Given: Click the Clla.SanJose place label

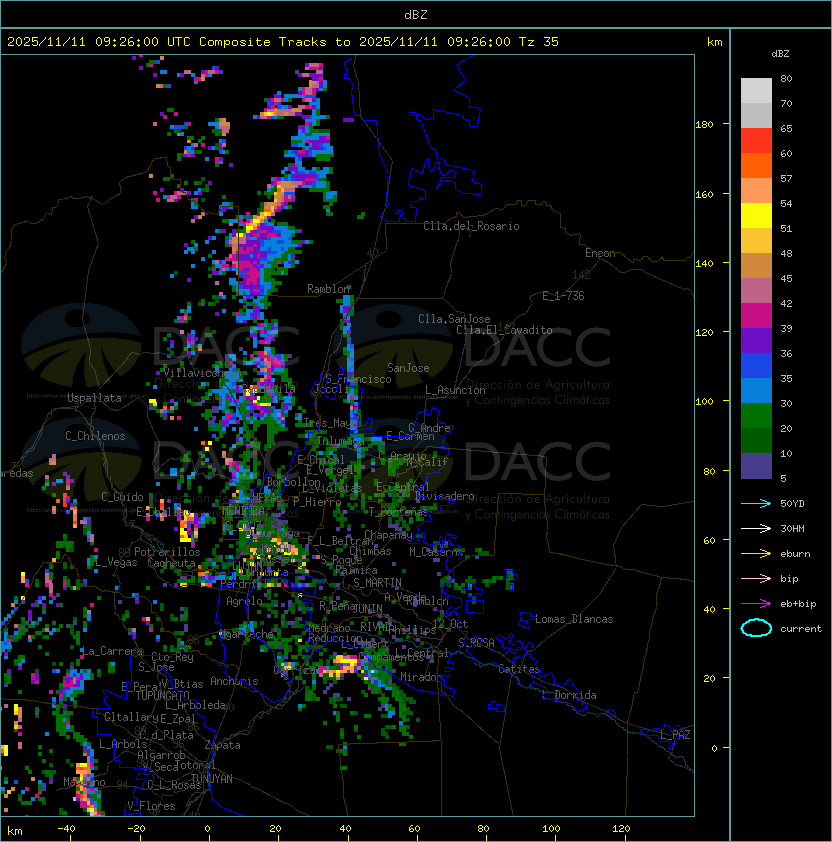Looking at the screenshot, I should click(x=454, y=319).
